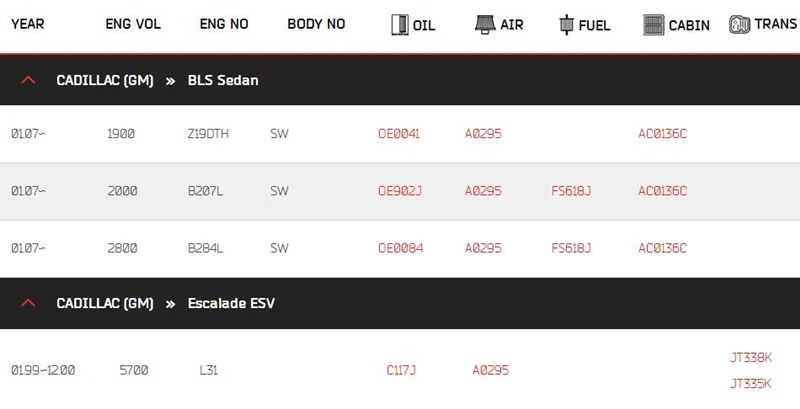Click the BODY NO column header
The width and height of the screenshot is (800, 409).
(316, 24)
